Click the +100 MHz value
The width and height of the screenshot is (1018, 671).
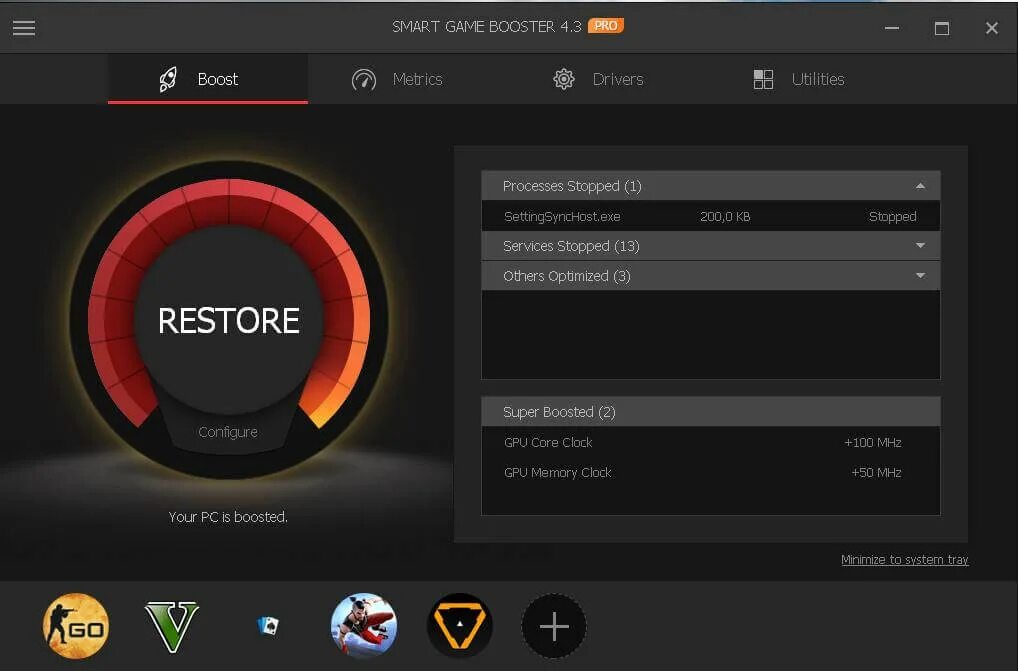coord(873,443)
